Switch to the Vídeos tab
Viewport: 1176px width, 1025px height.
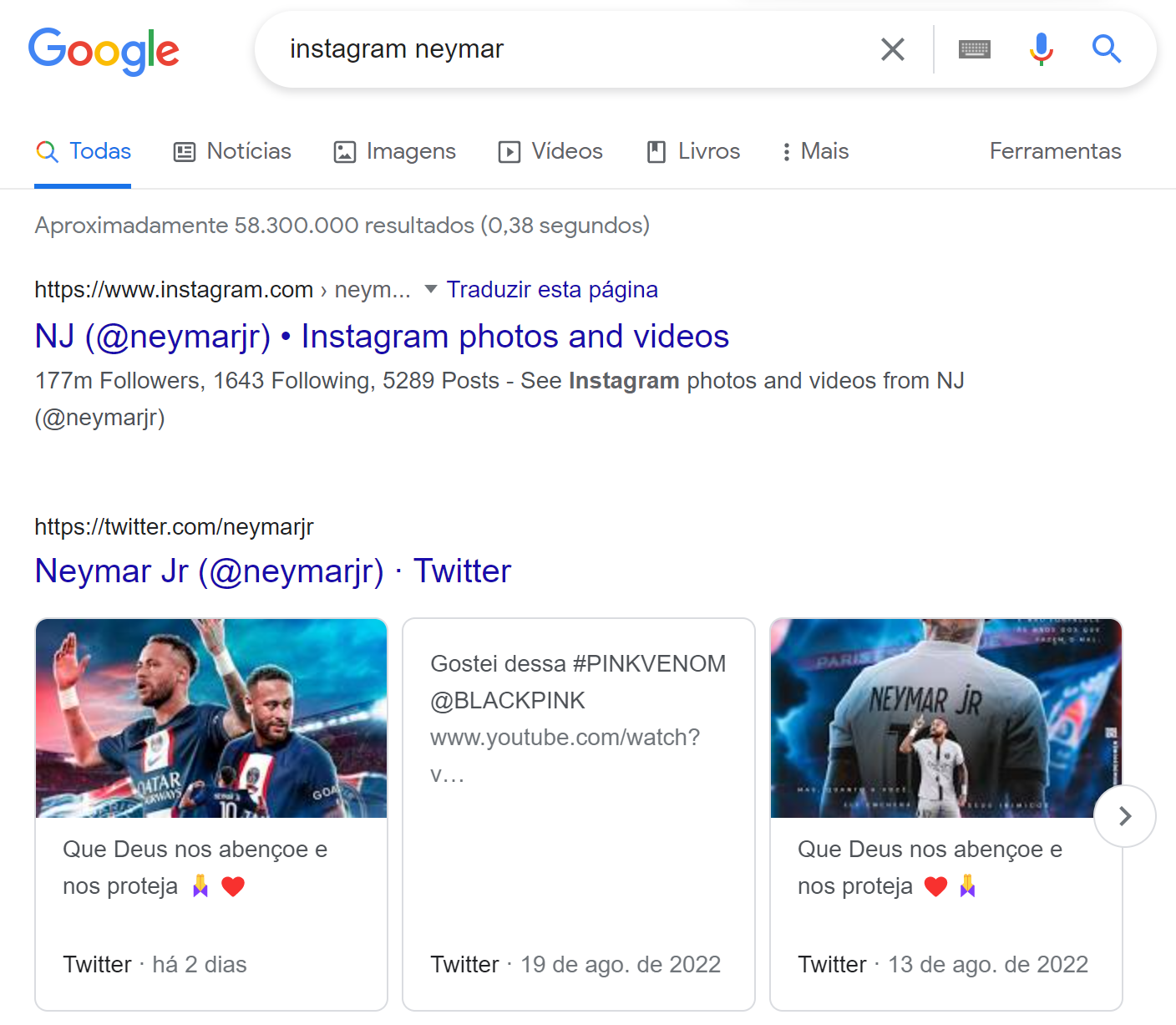pos(550,151)
